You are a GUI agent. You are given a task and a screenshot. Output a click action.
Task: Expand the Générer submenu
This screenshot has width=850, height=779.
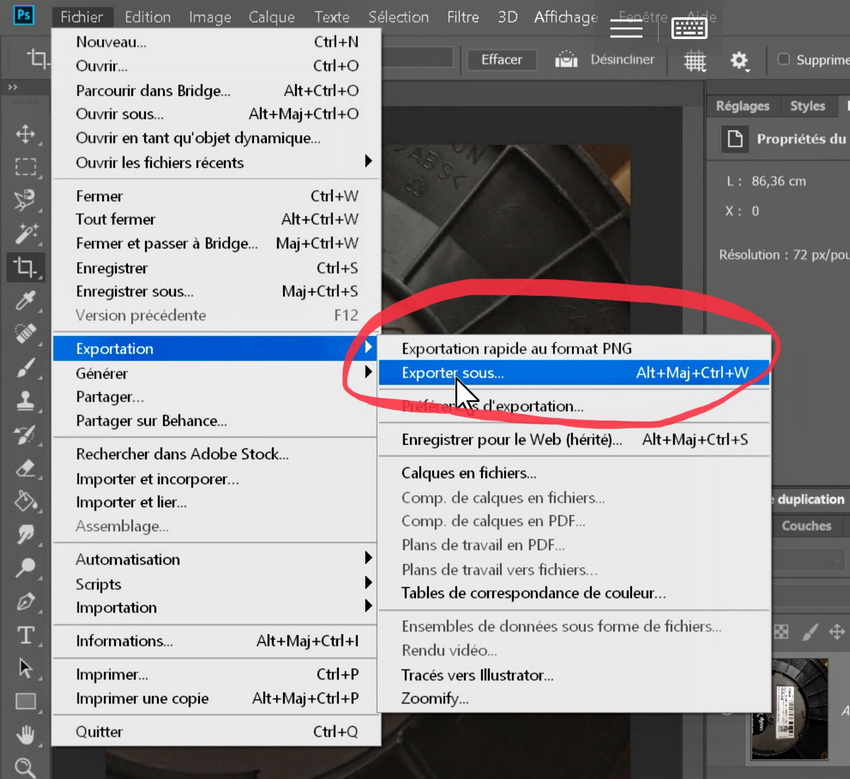click(x=216, y=373)
